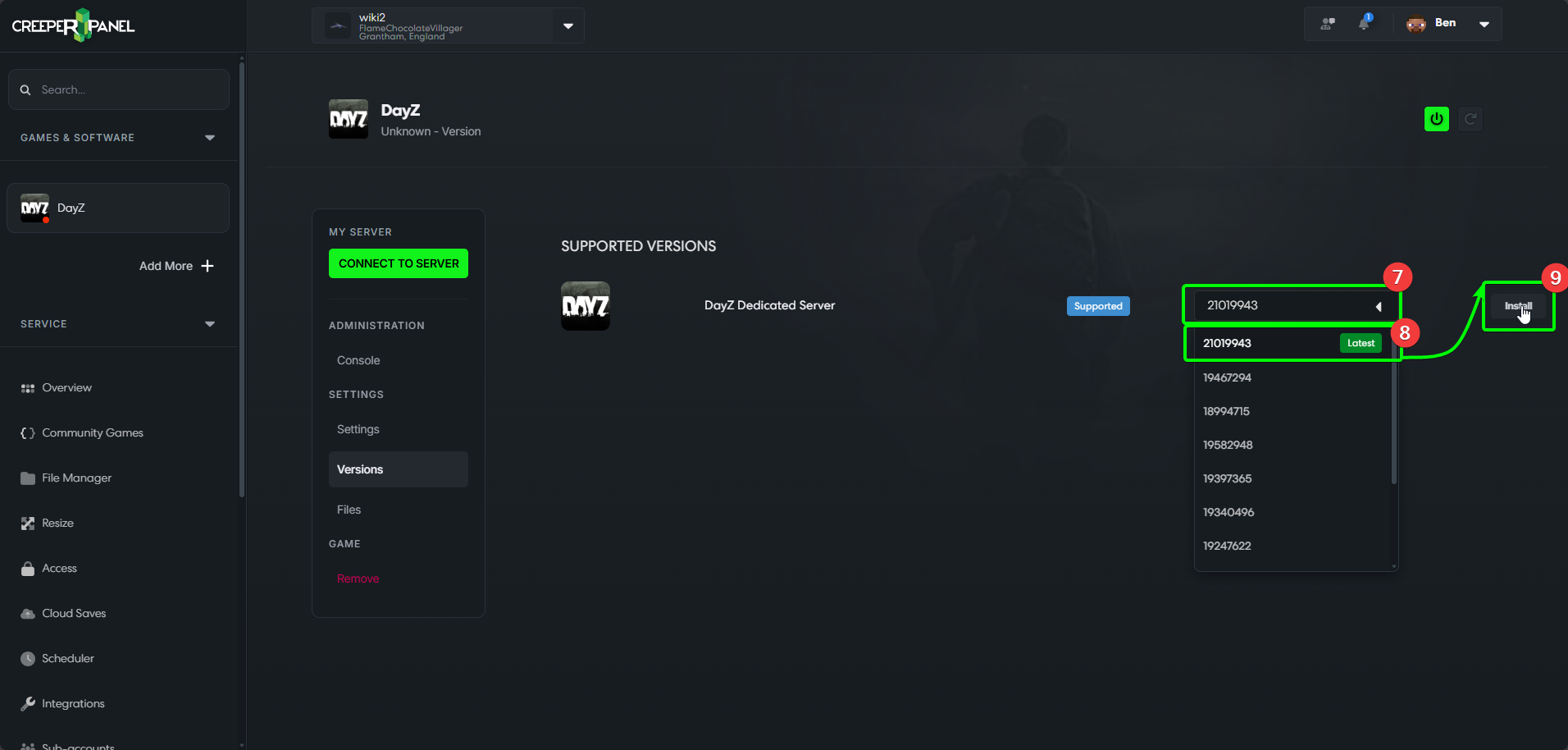Click the restart server icon
Viewport: 1568px width, 750px height.
click(x=1470, y=119)
